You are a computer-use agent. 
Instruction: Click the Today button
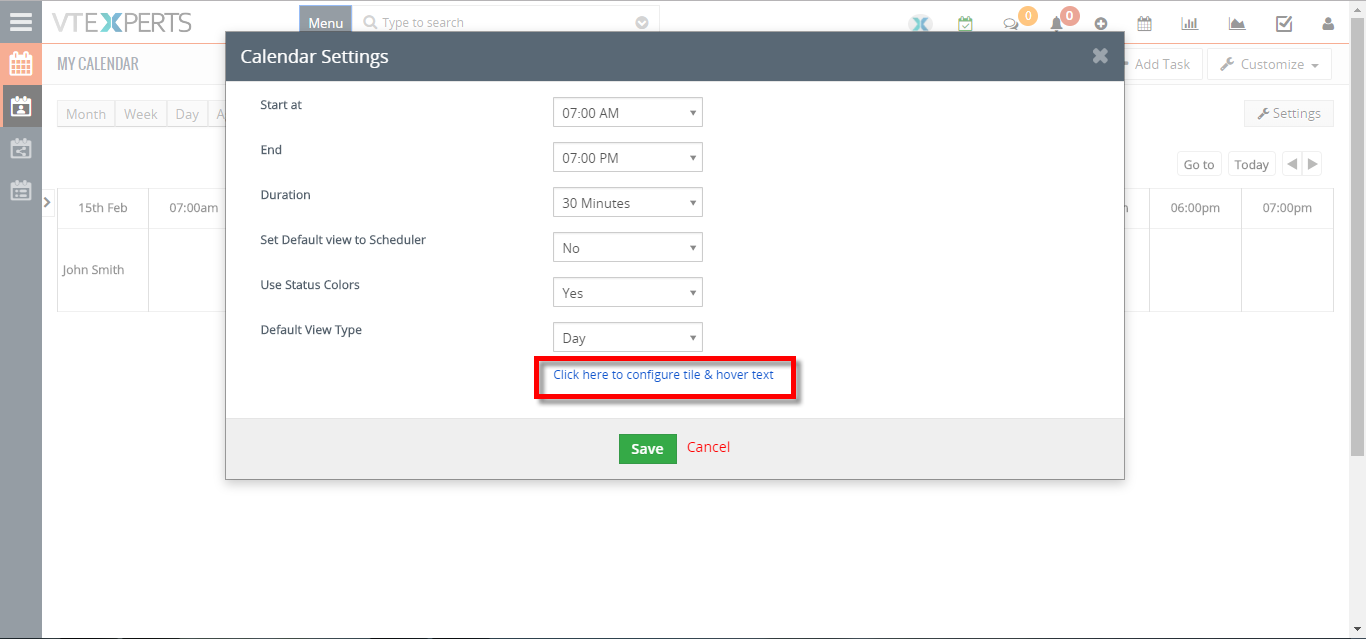coord(1251,164)
